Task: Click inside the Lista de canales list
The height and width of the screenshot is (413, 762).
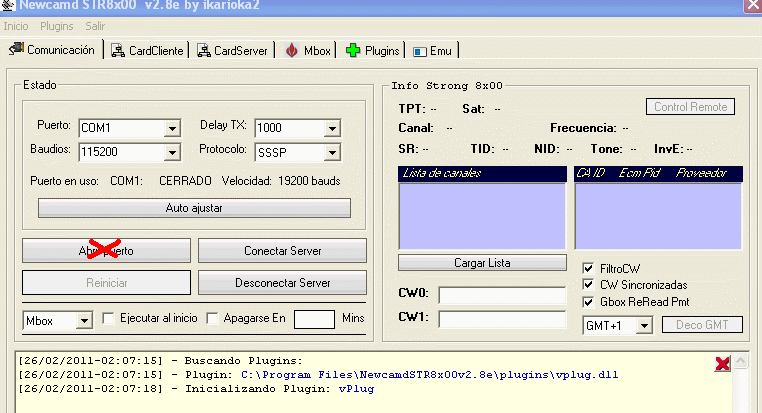Action: click(482, 216)
